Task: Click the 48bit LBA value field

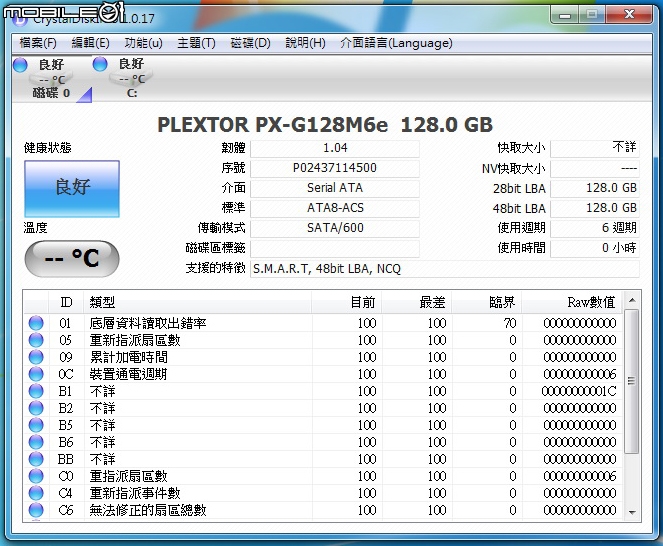Action: coord(595,208)
